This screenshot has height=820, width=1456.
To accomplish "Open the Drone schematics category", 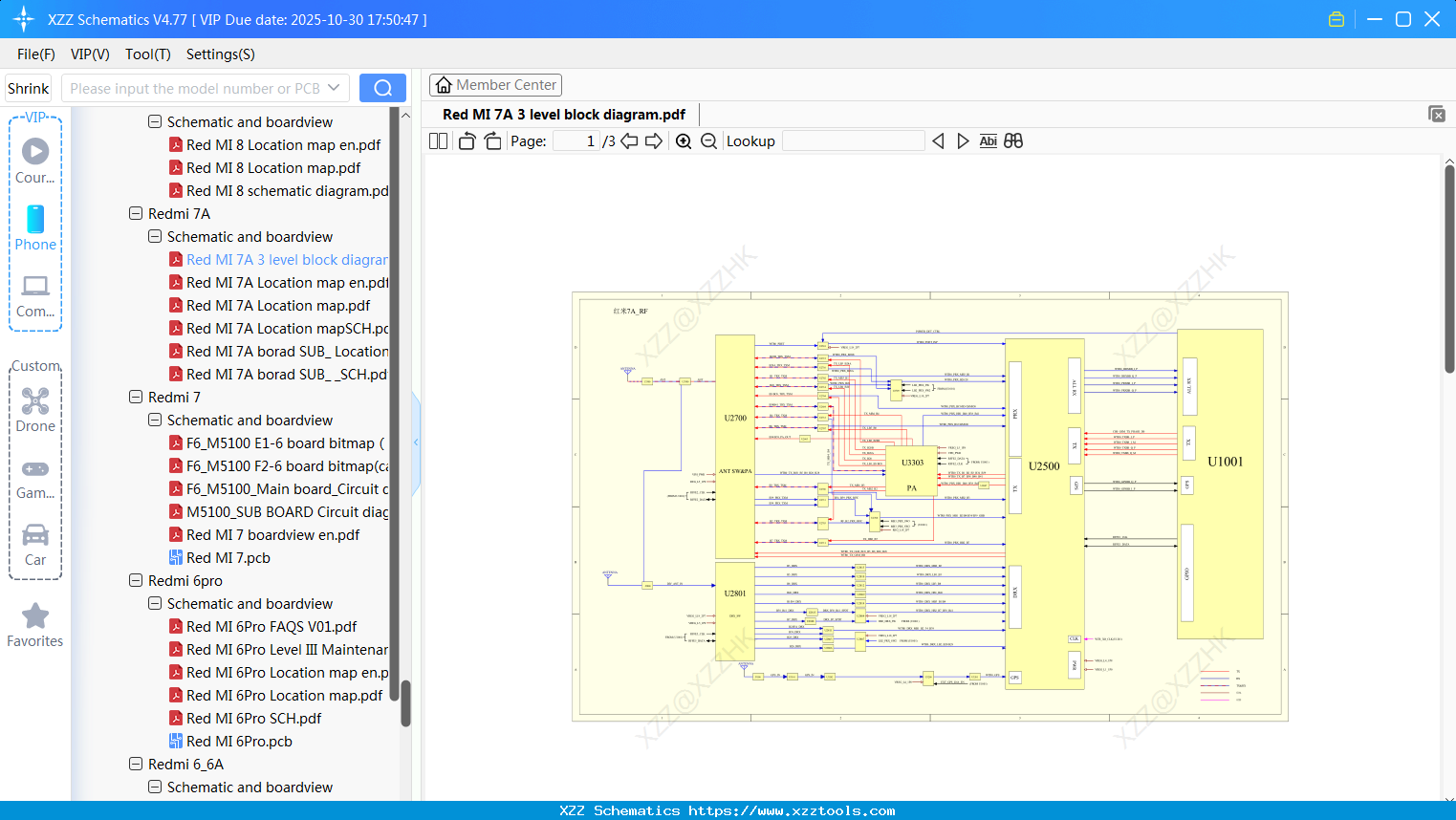I will (35, 409).
